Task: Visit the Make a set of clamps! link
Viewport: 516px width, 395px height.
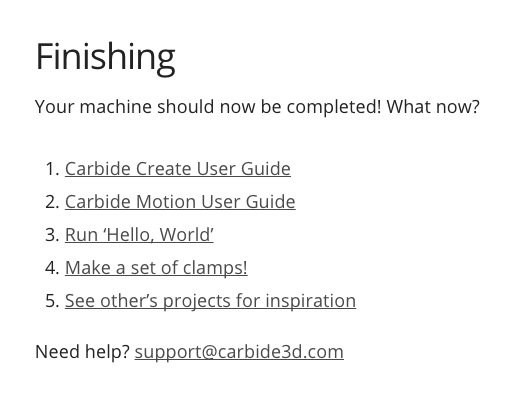Action: [x=156, y=268]
